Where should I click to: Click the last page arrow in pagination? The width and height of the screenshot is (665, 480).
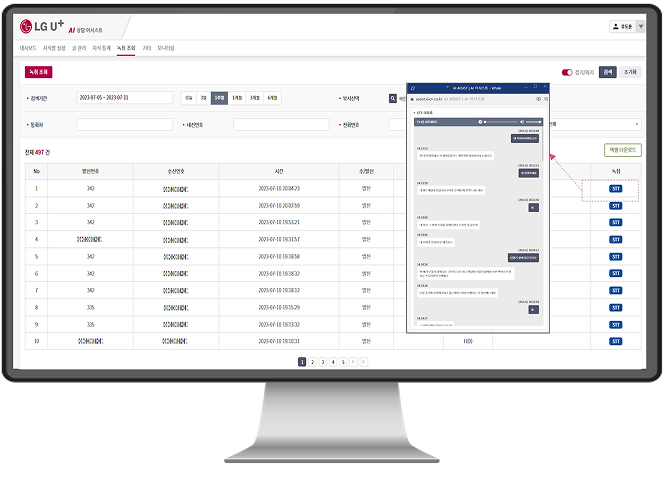(363, 362)
